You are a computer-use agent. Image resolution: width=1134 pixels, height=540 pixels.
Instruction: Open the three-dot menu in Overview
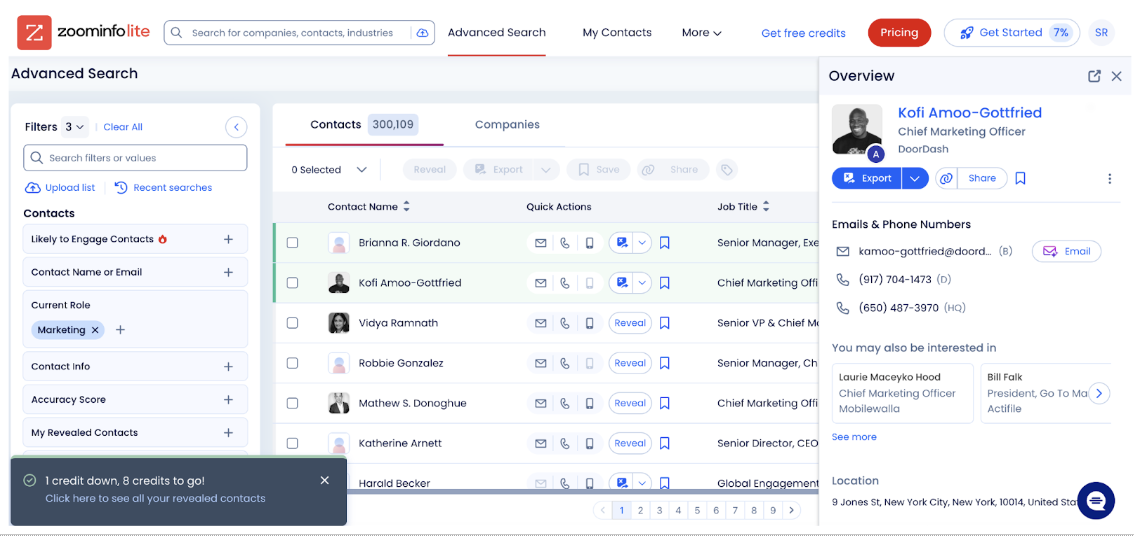[x=1109, y=179]
